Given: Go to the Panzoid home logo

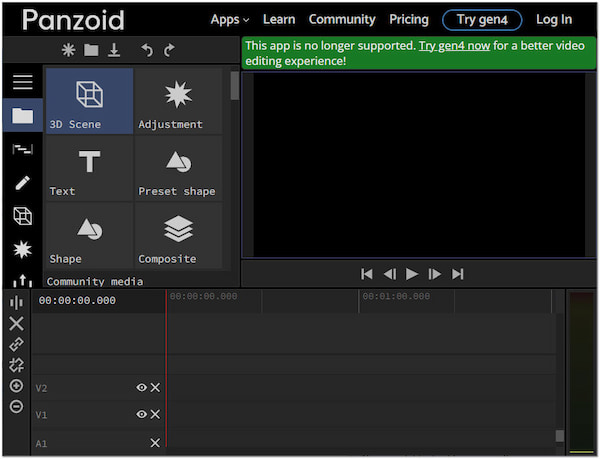Looking at the screenshot, I should point(73,20).
